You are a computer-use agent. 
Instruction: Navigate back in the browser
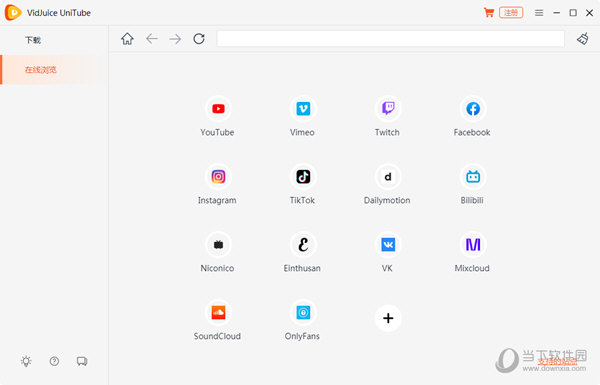tap(152, 39)
